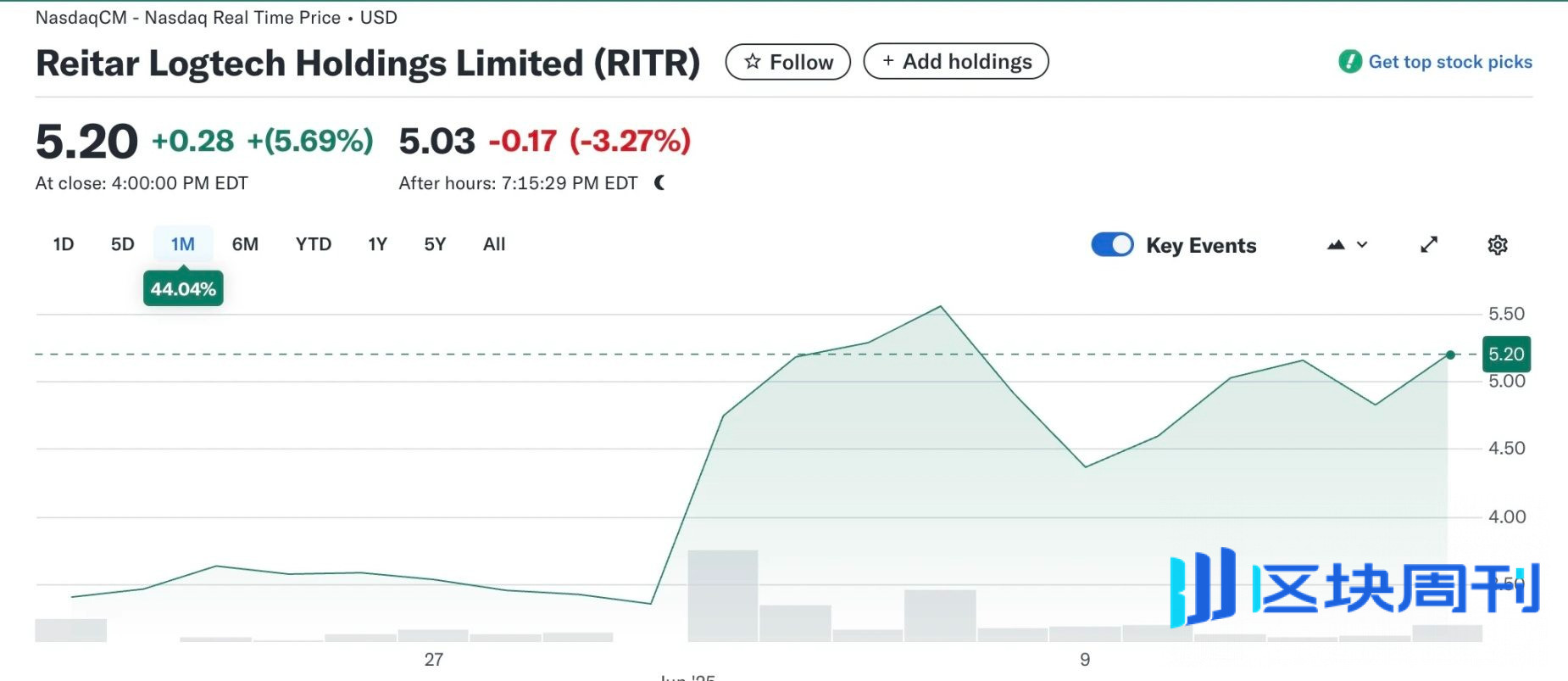Viewport: 1568px width, 681px height.
Task: Select the 1D time range
Action: point(64,244)
